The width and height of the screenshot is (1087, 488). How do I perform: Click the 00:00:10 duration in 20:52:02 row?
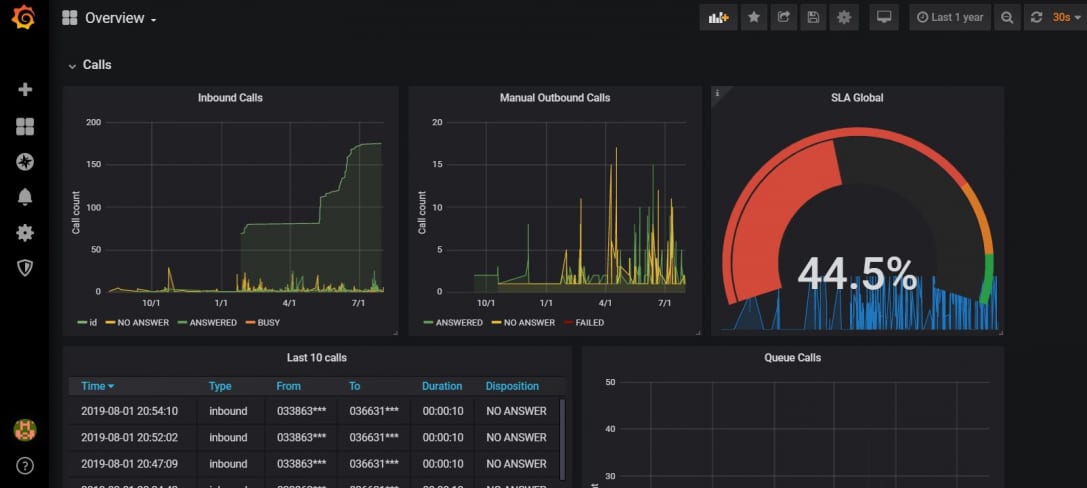tap(443, 437)
